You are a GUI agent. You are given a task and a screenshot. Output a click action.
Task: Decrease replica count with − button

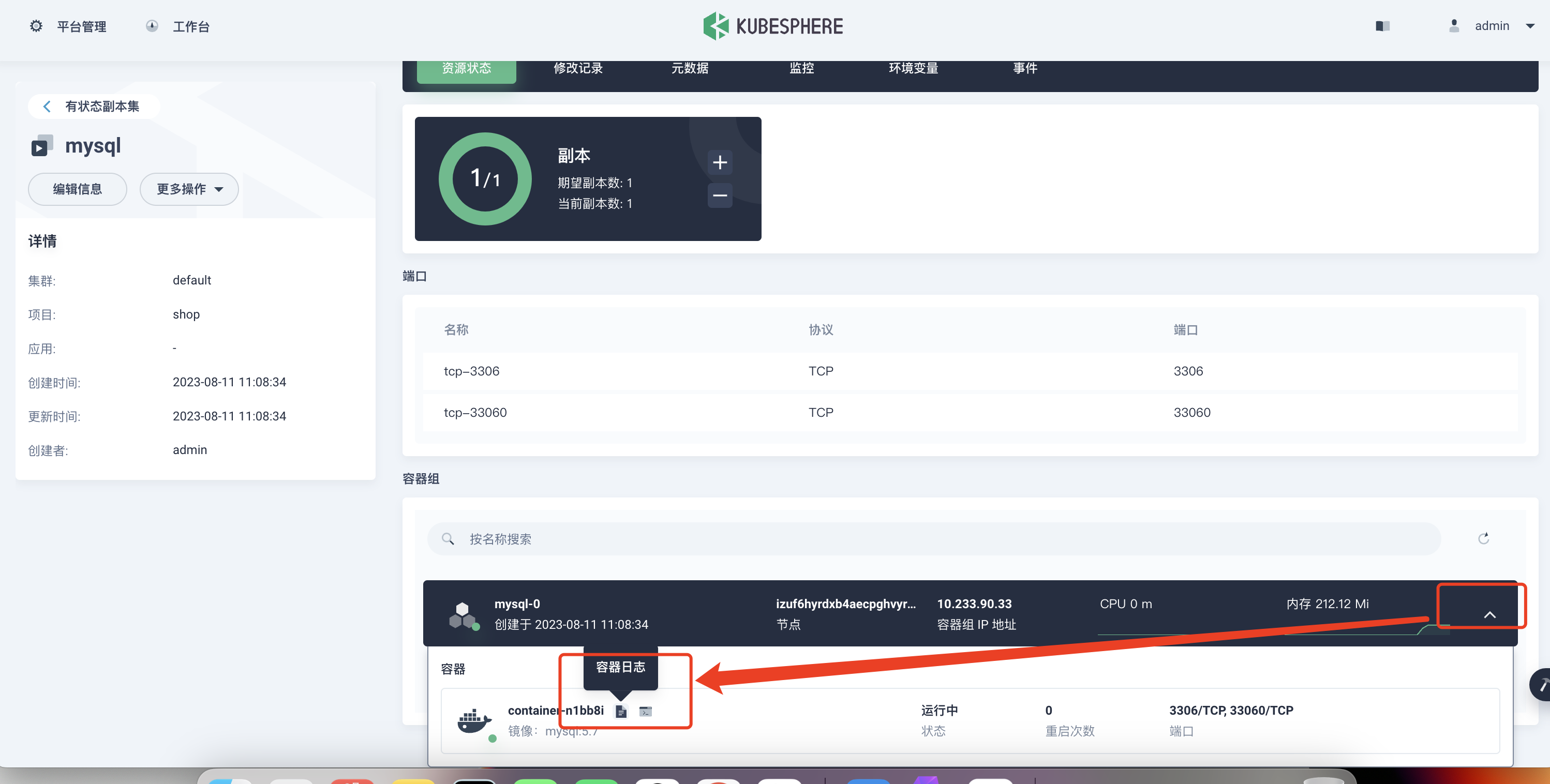click(x=722, y=197)
